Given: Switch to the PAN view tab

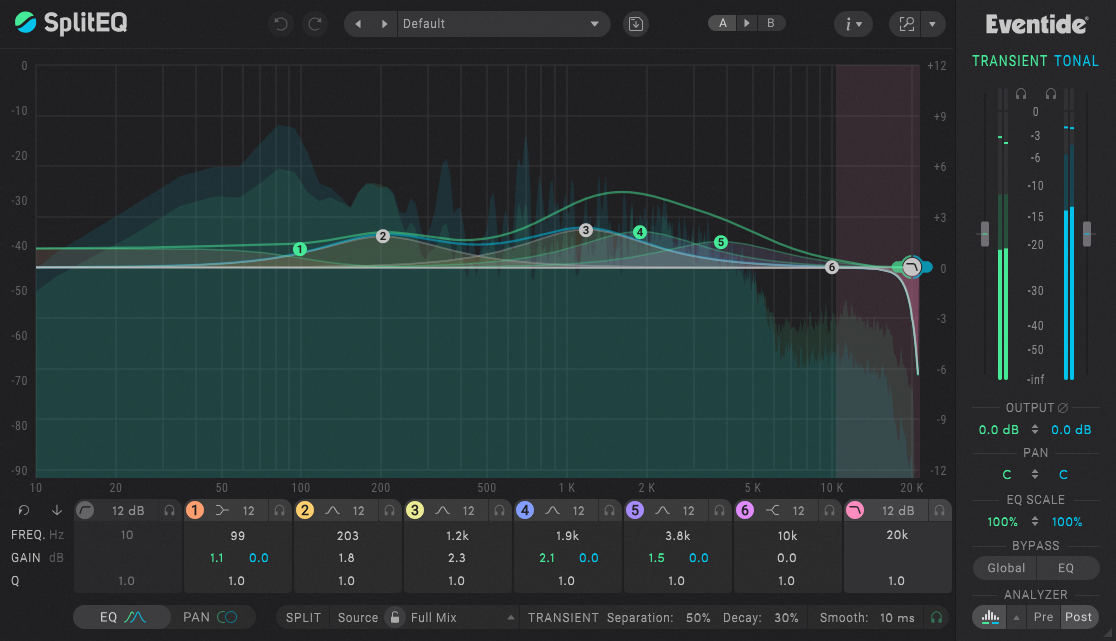Looking at the screenshot, I should (210, 617).
